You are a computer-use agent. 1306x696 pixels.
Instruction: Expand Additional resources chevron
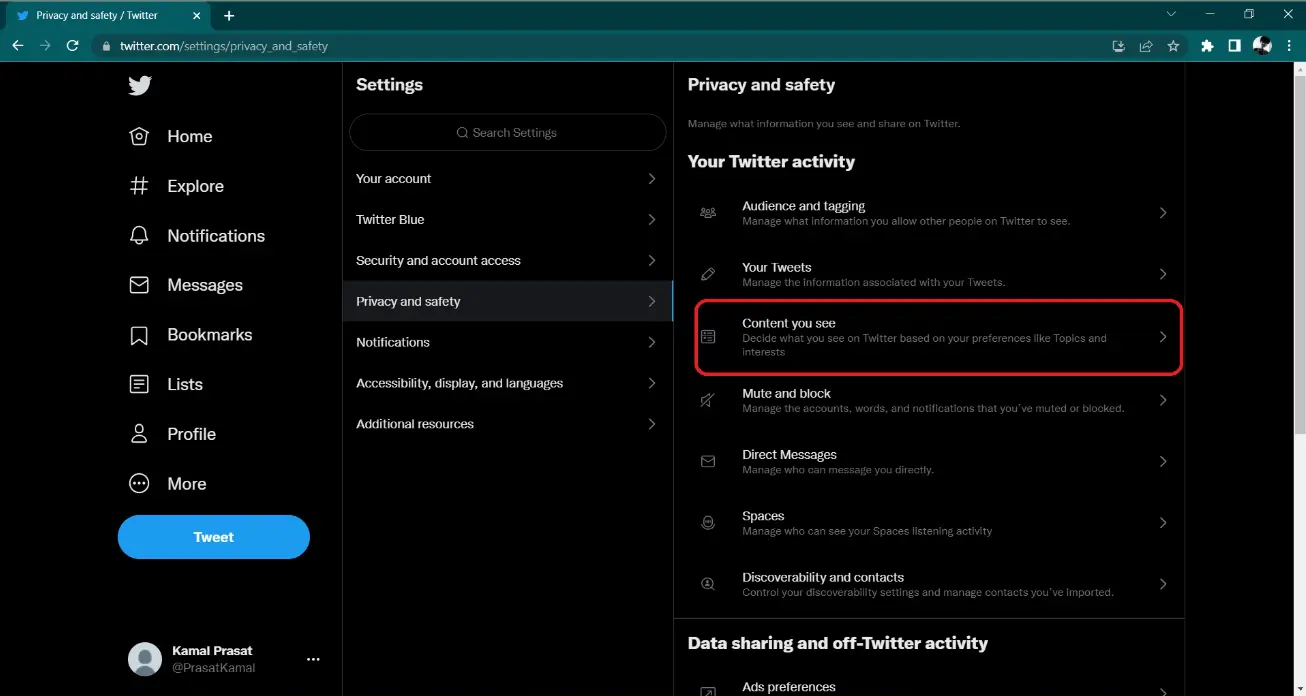point(652,424)
